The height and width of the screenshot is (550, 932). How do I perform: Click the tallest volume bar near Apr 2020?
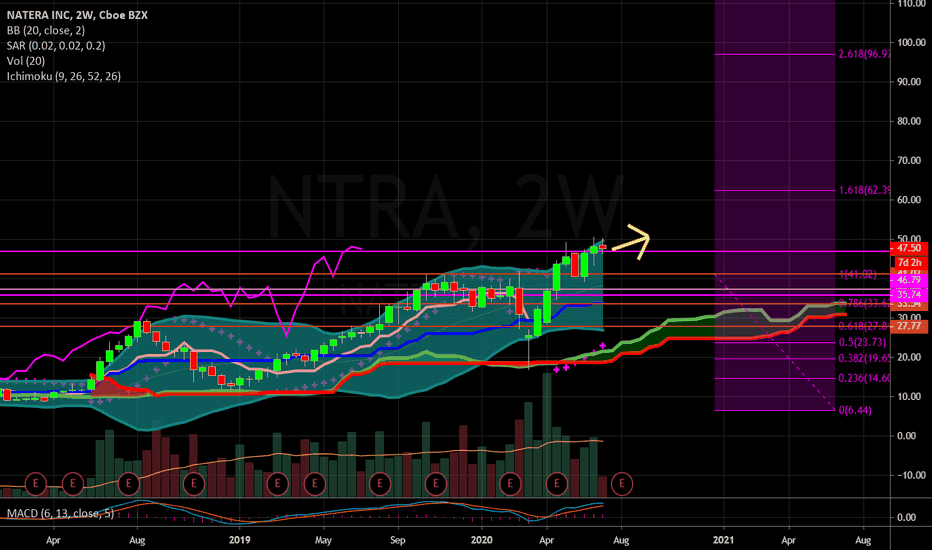(x=547, y=435)
